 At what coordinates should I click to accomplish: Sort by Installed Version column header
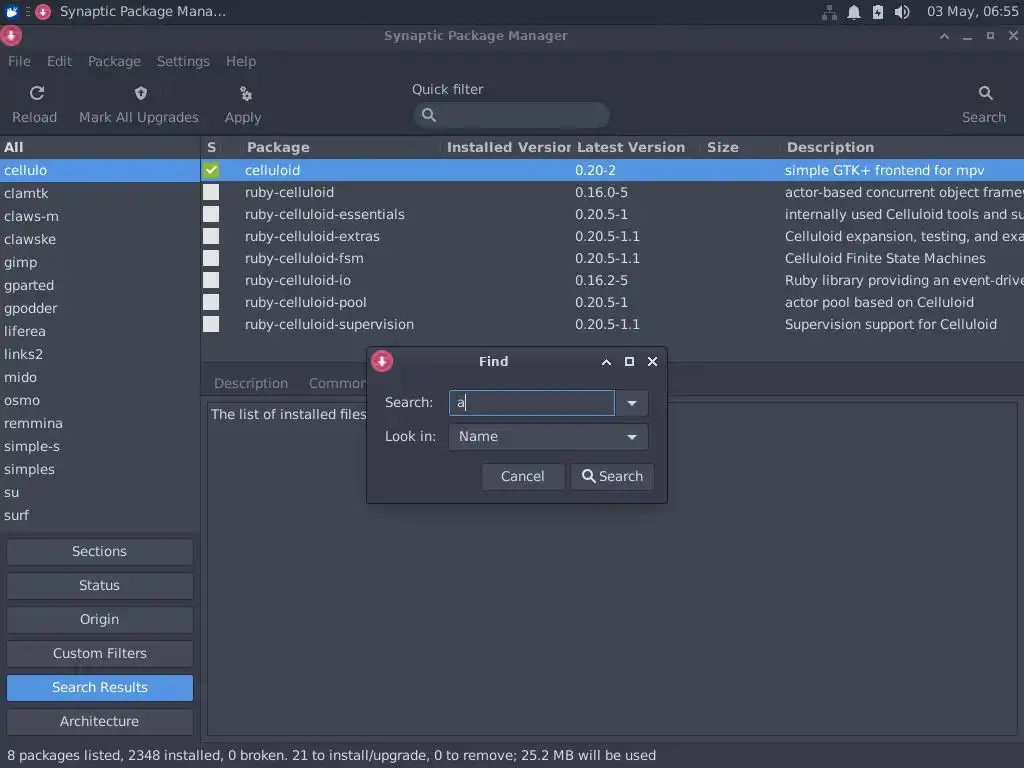point(507,148)
